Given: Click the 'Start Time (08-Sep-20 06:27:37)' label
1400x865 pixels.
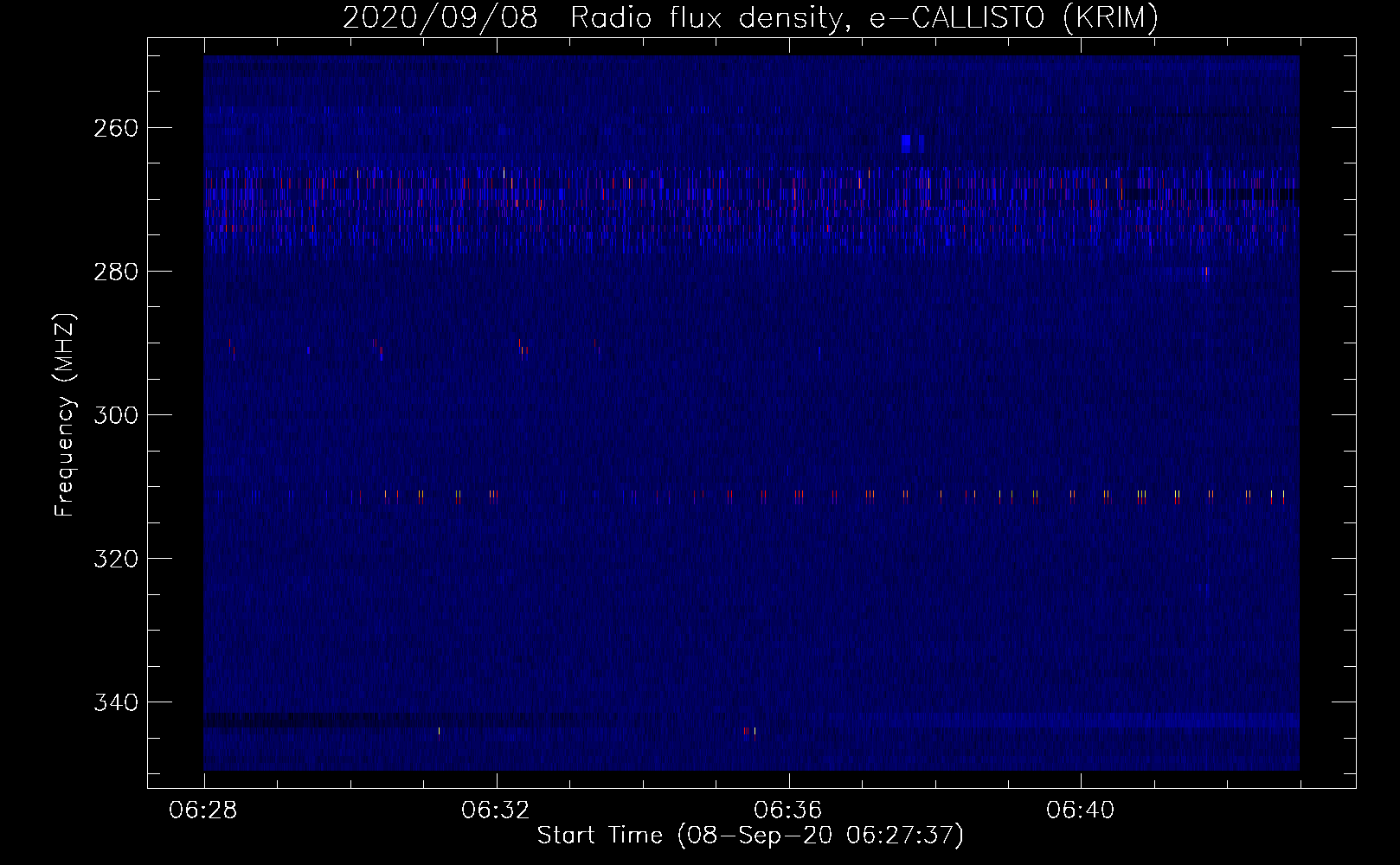Looking at the screenshot, I should coord(750,836).
